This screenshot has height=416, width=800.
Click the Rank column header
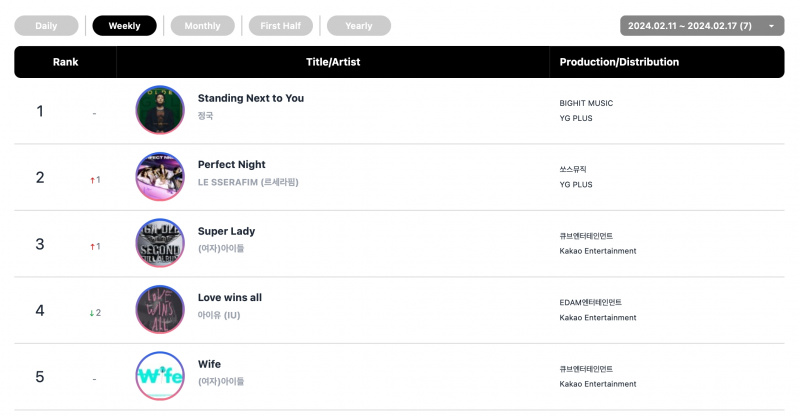pyautogui.click(x=65, y=62)
